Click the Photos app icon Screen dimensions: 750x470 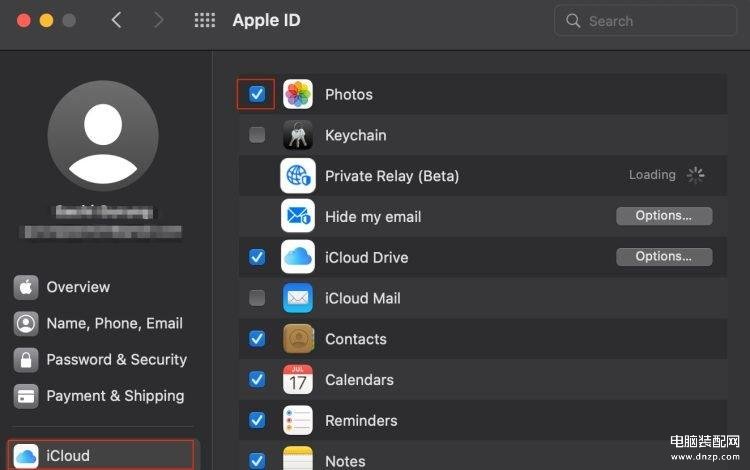coord(298,94)
